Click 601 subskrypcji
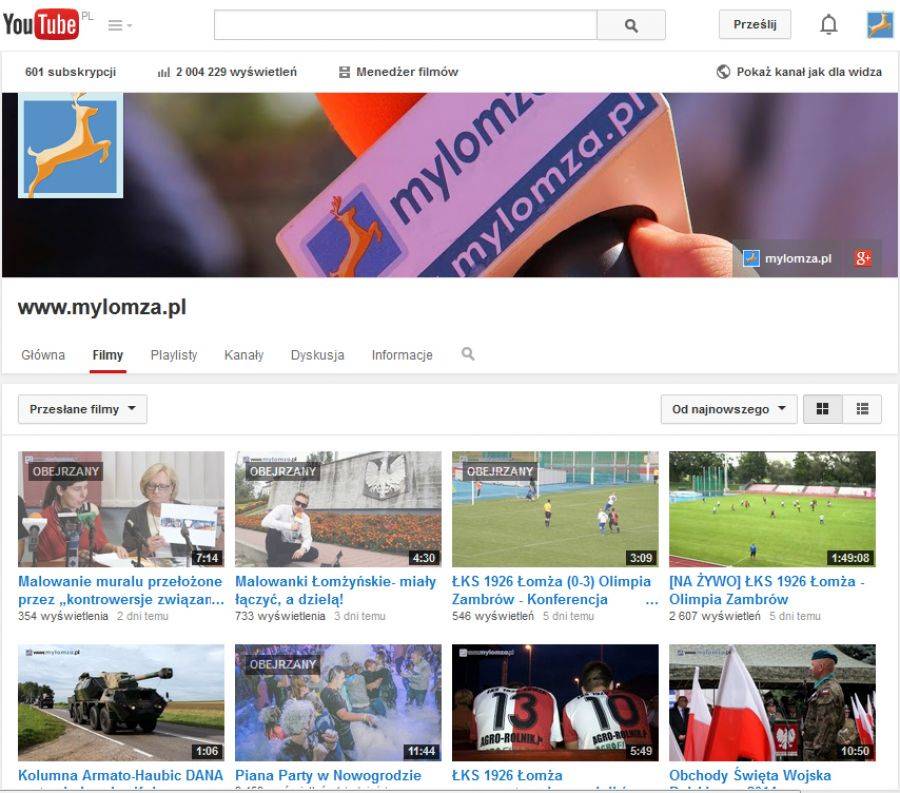Viewport: 900px width, 793px height. 71,72
